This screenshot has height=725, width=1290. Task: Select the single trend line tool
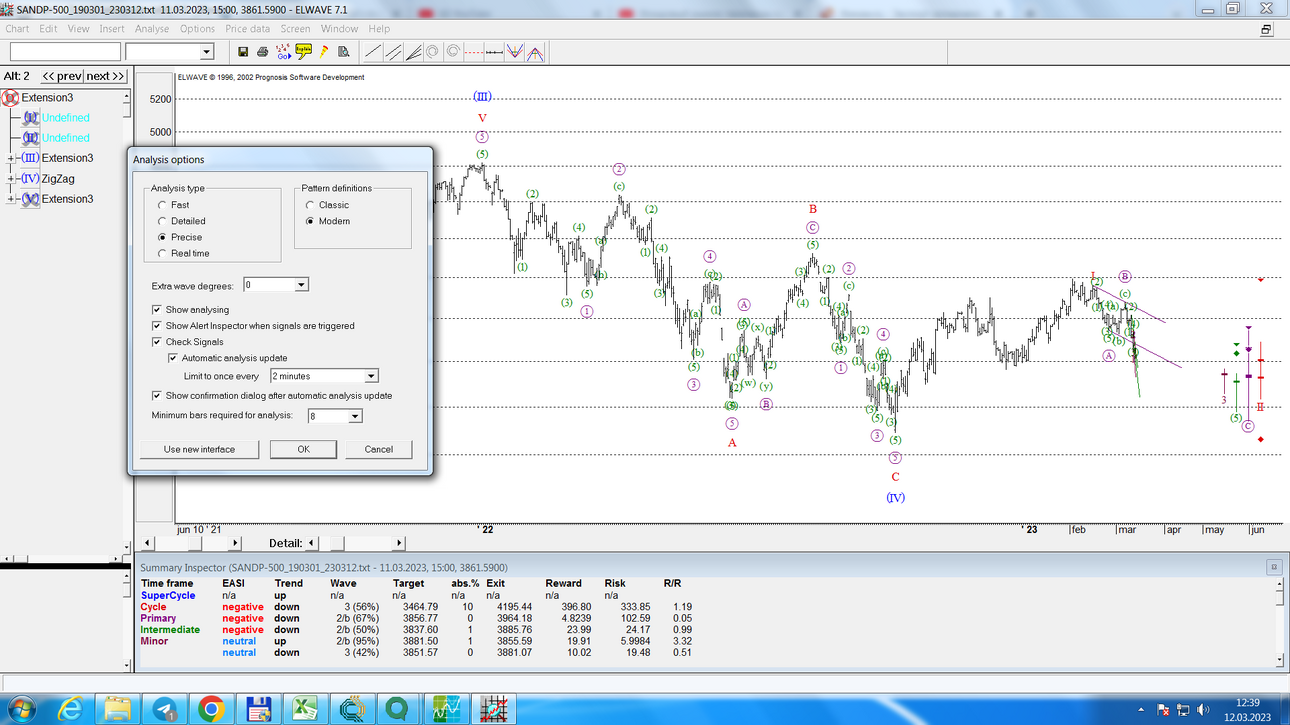pyautogui.click(x=373, y=52)
